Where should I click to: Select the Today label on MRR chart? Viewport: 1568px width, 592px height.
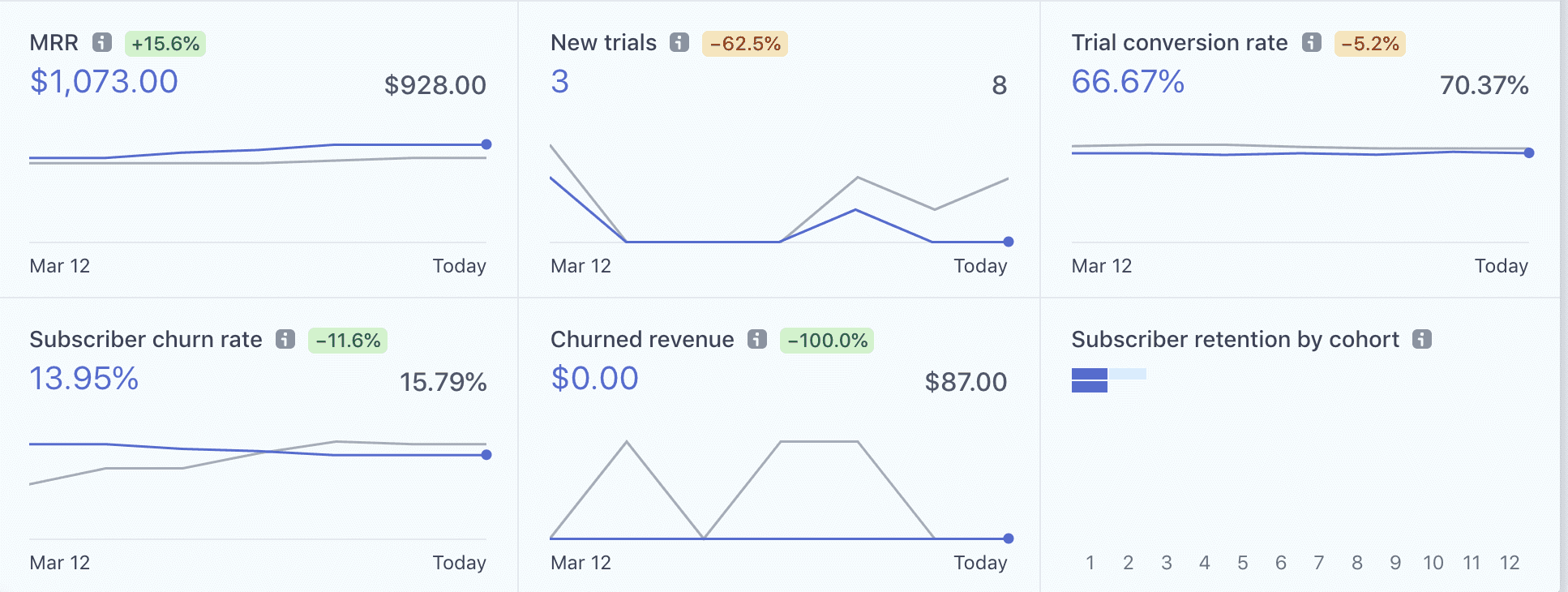tap(458, 266)
